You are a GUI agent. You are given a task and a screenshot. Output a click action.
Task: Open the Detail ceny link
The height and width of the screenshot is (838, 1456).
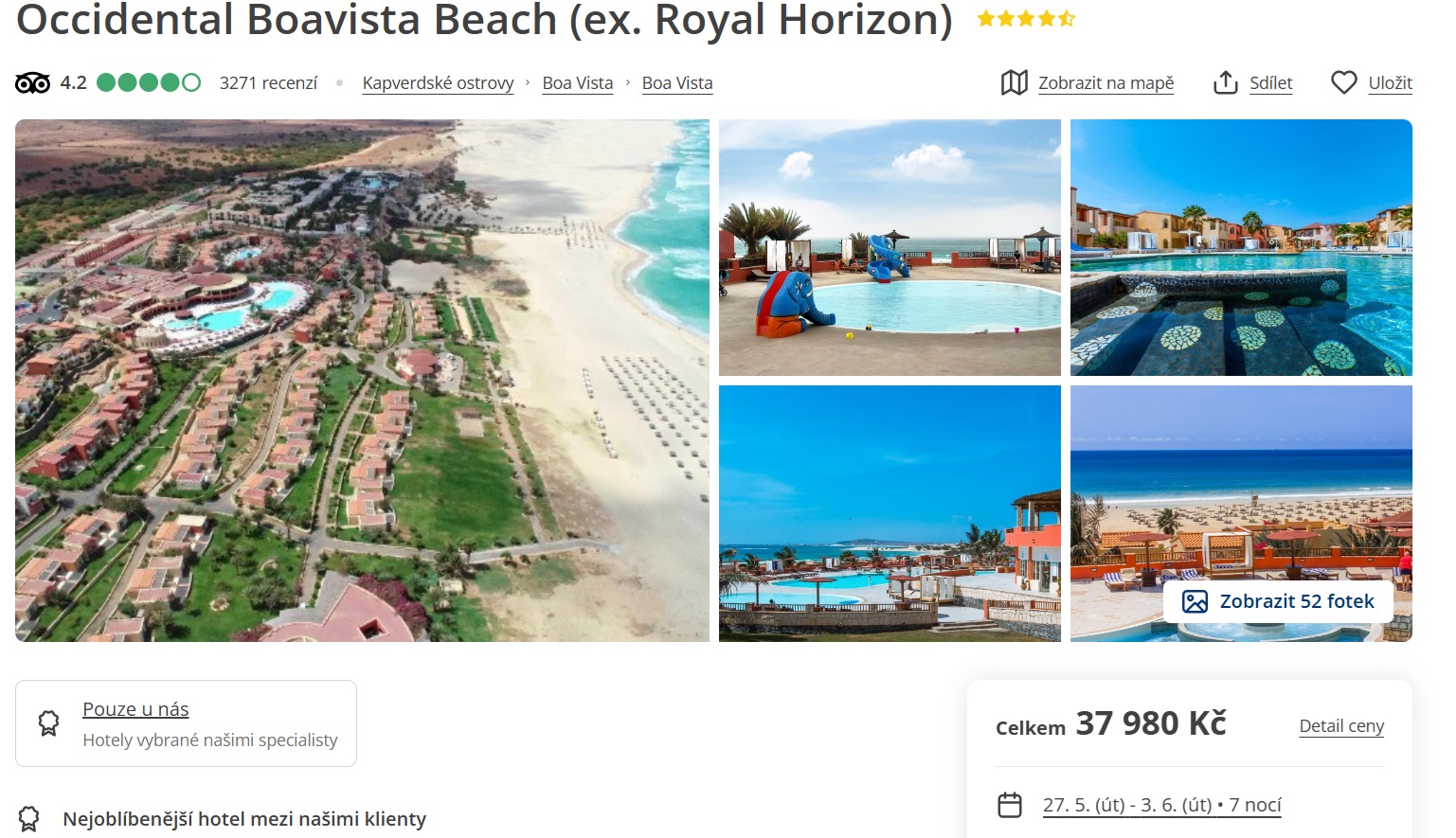pos(1341,726)
